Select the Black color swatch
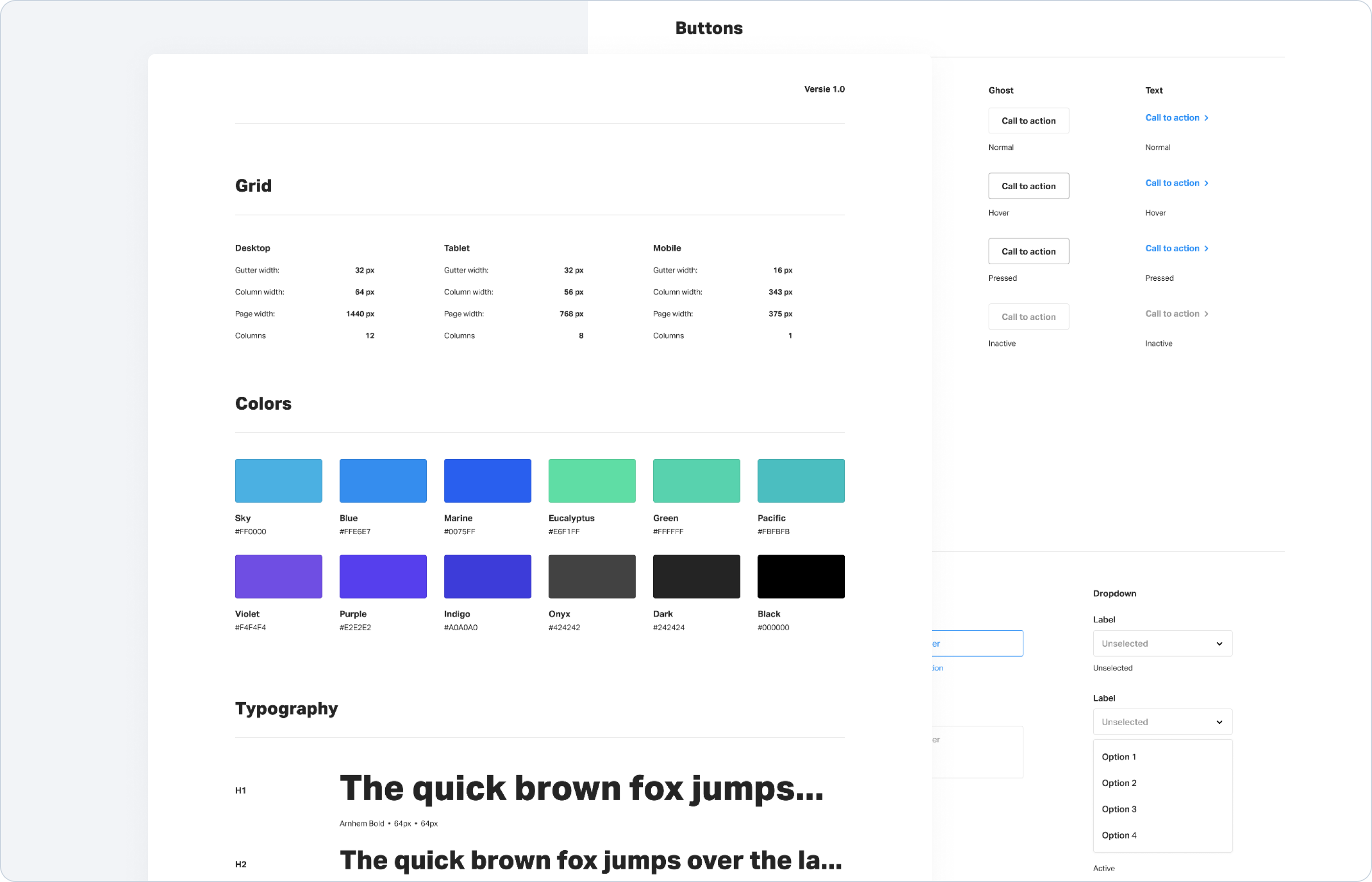 tap(801, 577)
